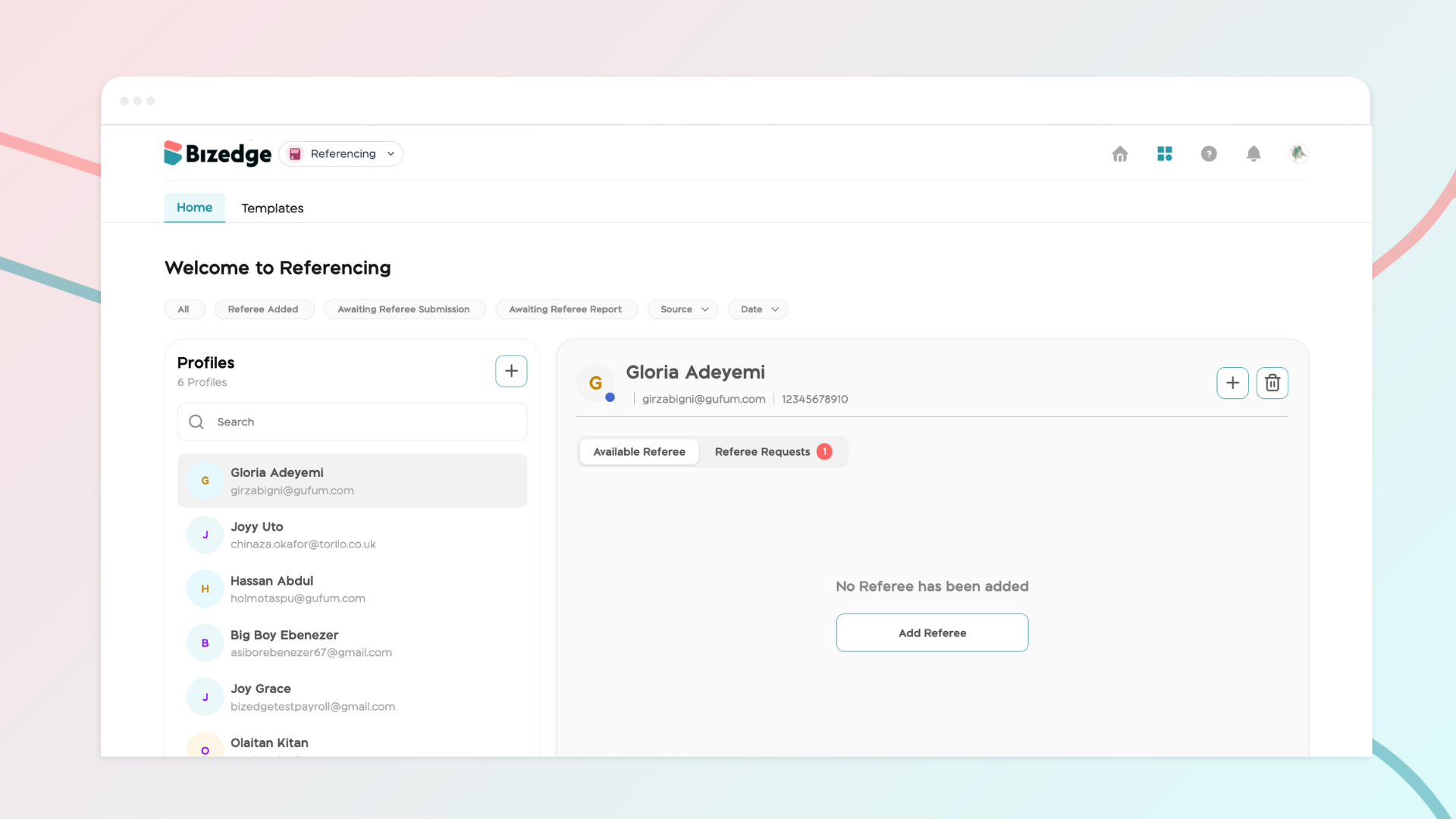Switch to the Home tab
Viewport: 1456px width, 819px height.
coord(195,207)
